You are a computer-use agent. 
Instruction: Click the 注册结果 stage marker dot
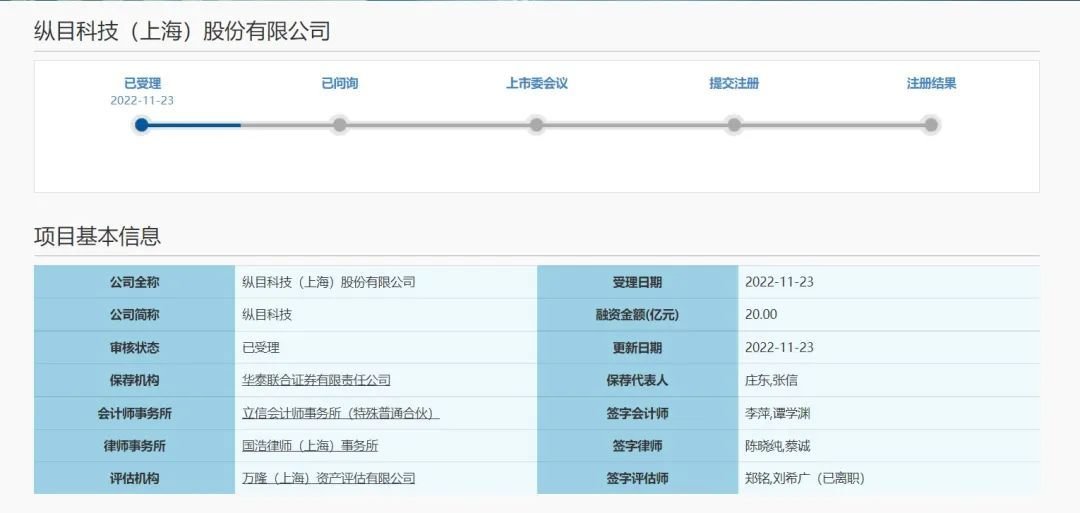point(931,125)
